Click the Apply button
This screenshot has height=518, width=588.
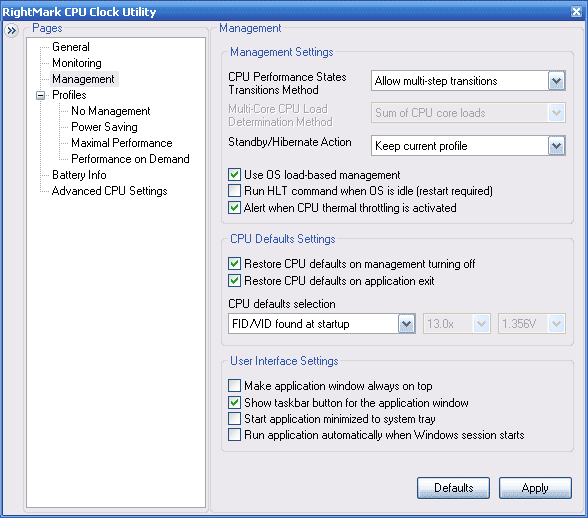point(535,488)
